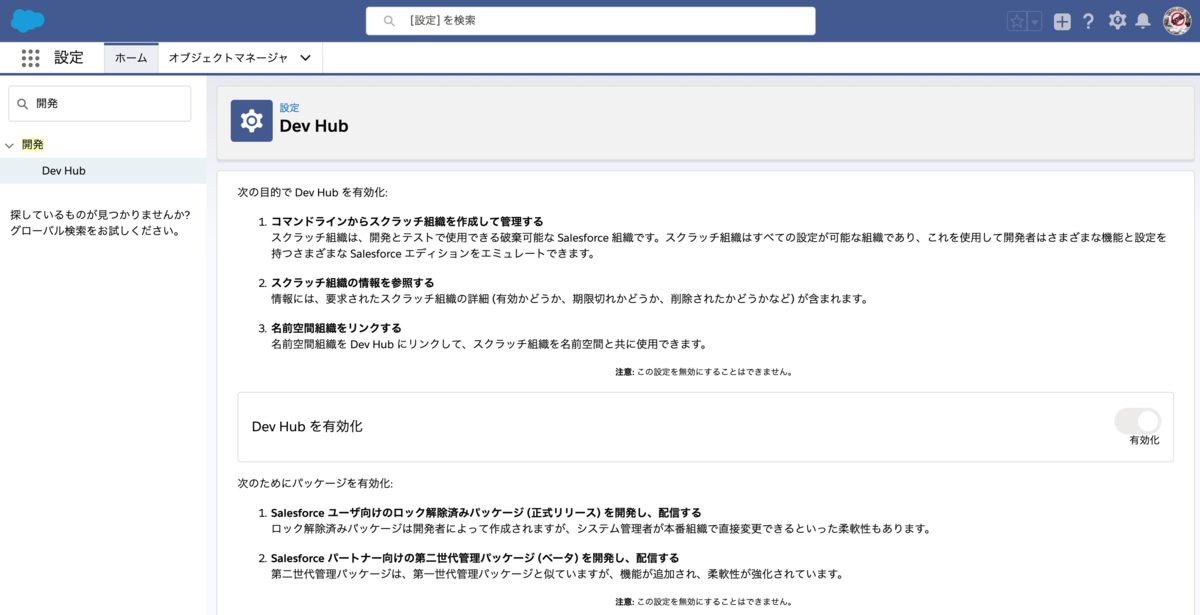
Task: Click the 有効化 label under the switch
Action: [x=1144, y=440]
